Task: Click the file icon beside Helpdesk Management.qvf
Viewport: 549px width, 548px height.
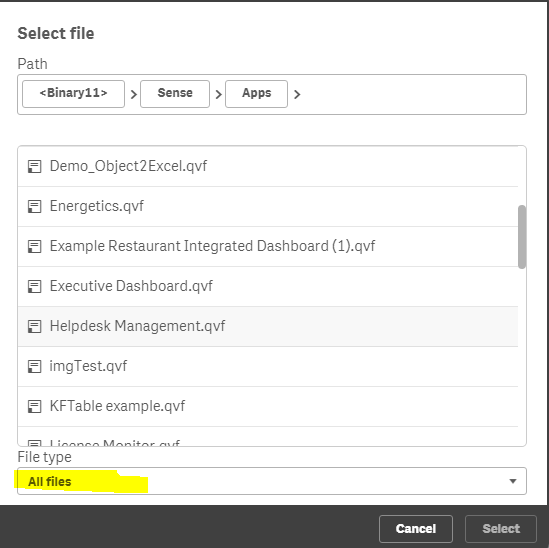Action: tap(34, 326)
